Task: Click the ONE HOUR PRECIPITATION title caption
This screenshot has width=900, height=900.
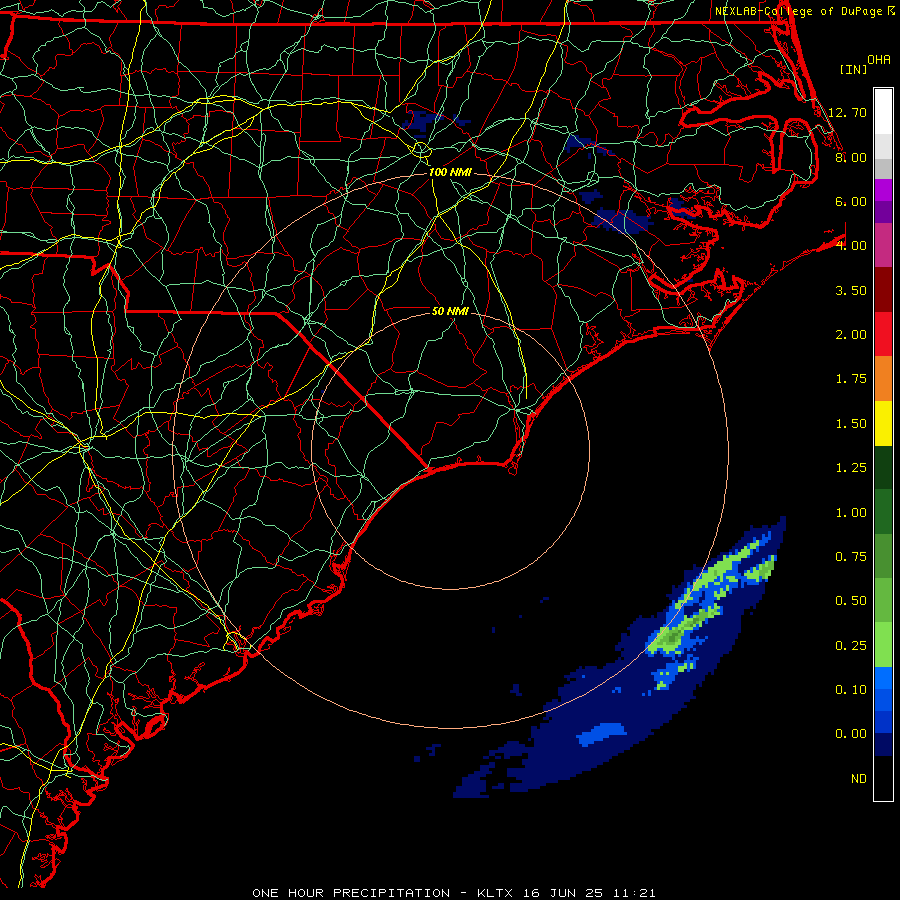Action: point(453,893)
